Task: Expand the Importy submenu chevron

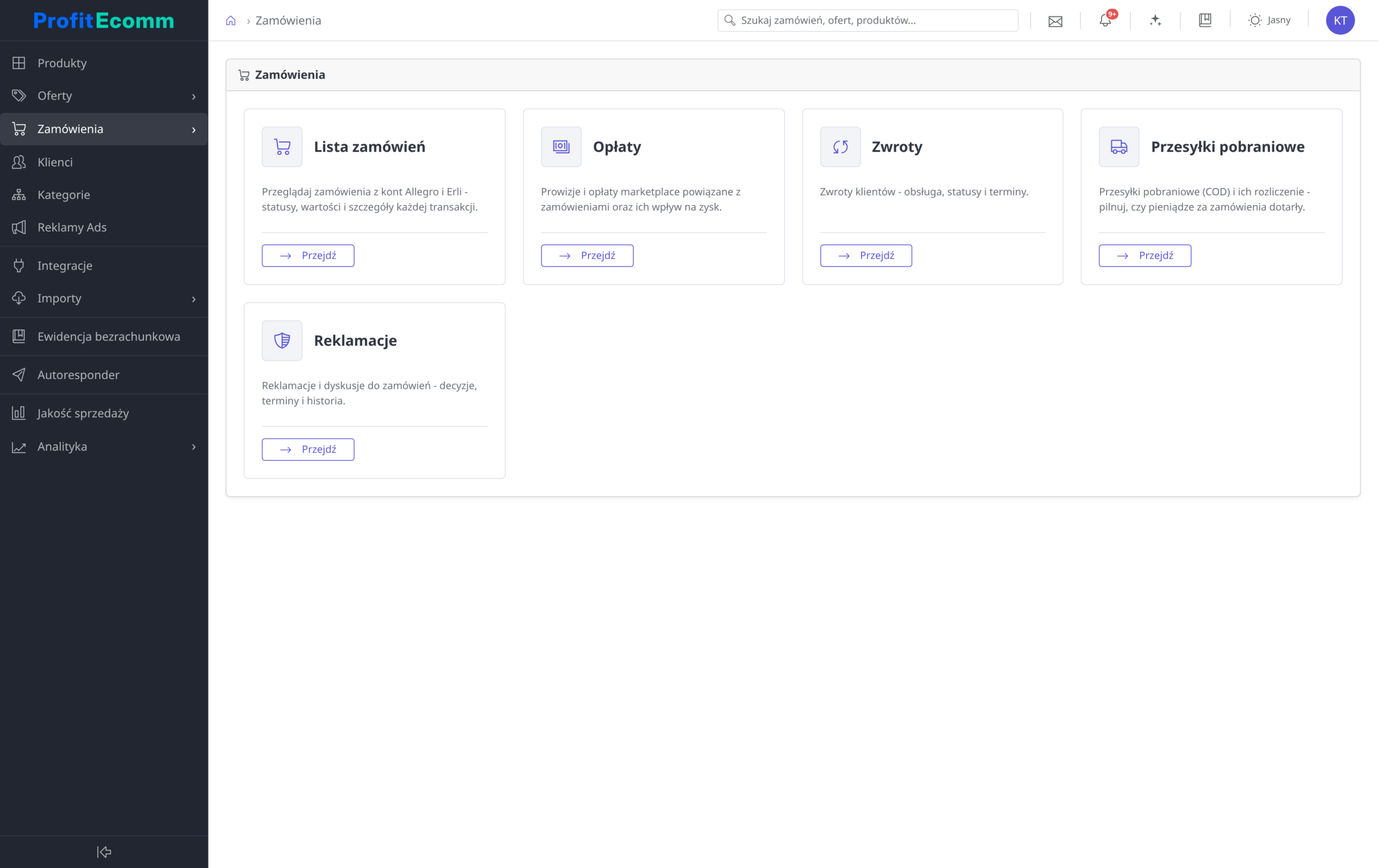Action: pyautogui.click(x=194, y=299)
